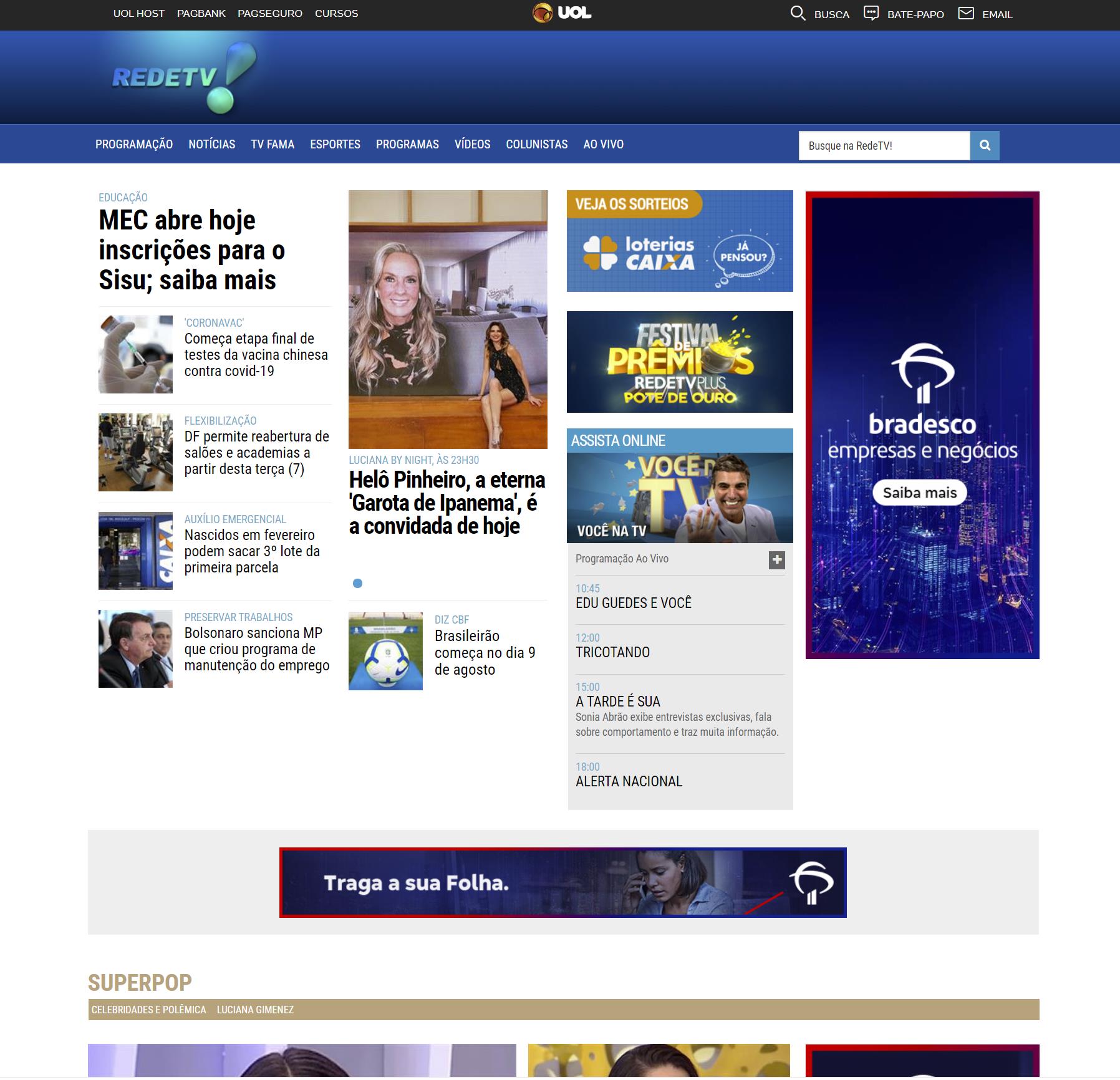Open the Bolsonaro photo thumbnail
Screen dimensions: 1120x1080
click(x=135, y=648)
